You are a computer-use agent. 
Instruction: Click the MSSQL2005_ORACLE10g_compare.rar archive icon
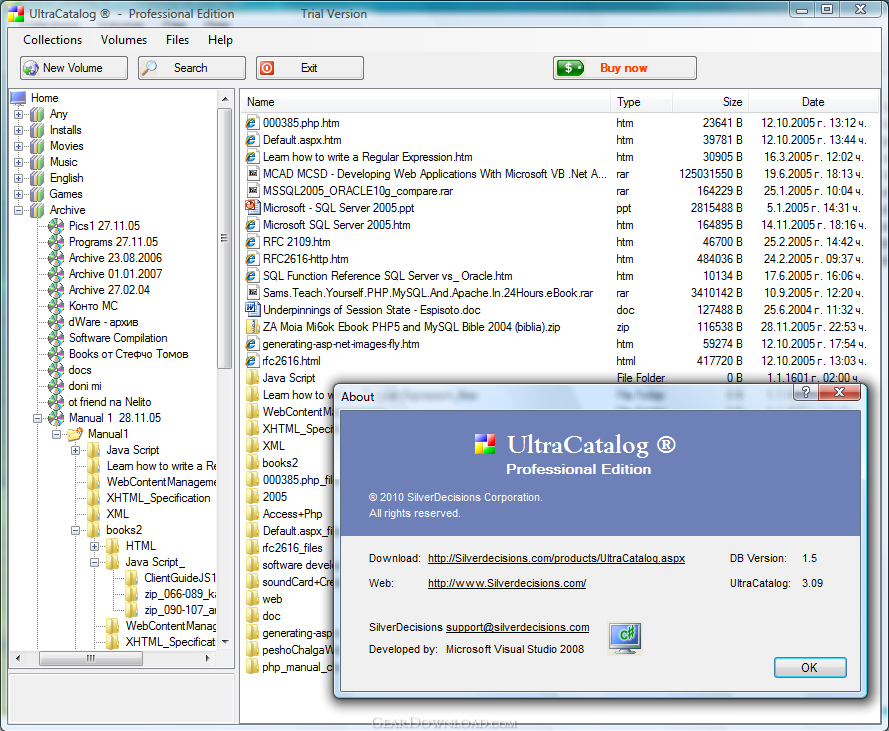pyautogui.click(x=253, y=191)
